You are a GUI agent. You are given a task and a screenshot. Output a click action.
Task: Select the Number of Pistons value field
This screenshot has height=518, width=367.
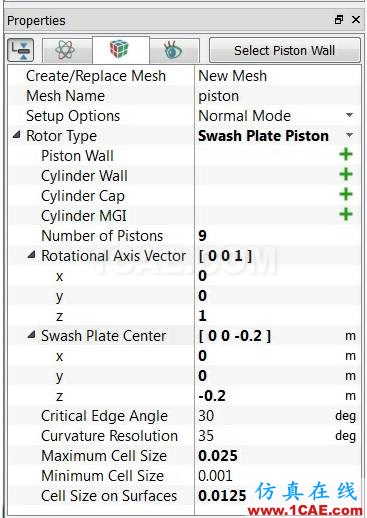pos(278,236)
